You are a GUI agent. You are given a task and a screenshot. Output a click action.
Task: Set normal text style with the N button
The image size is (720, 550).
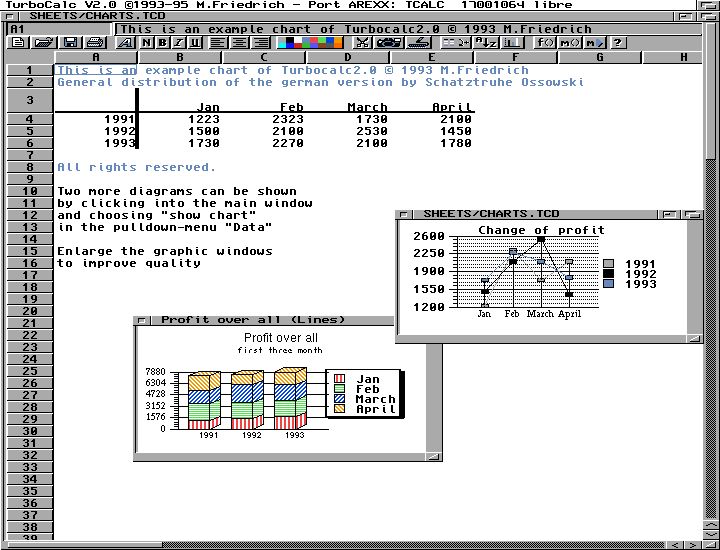(x=146, y=43)
